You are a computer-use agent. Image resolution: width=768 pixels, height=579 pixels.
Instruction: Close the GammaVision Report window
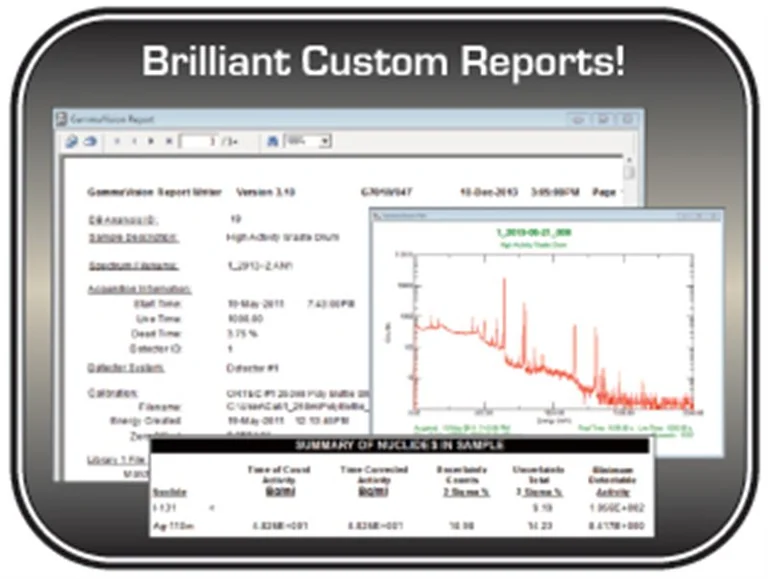click(x=627, y=120)
